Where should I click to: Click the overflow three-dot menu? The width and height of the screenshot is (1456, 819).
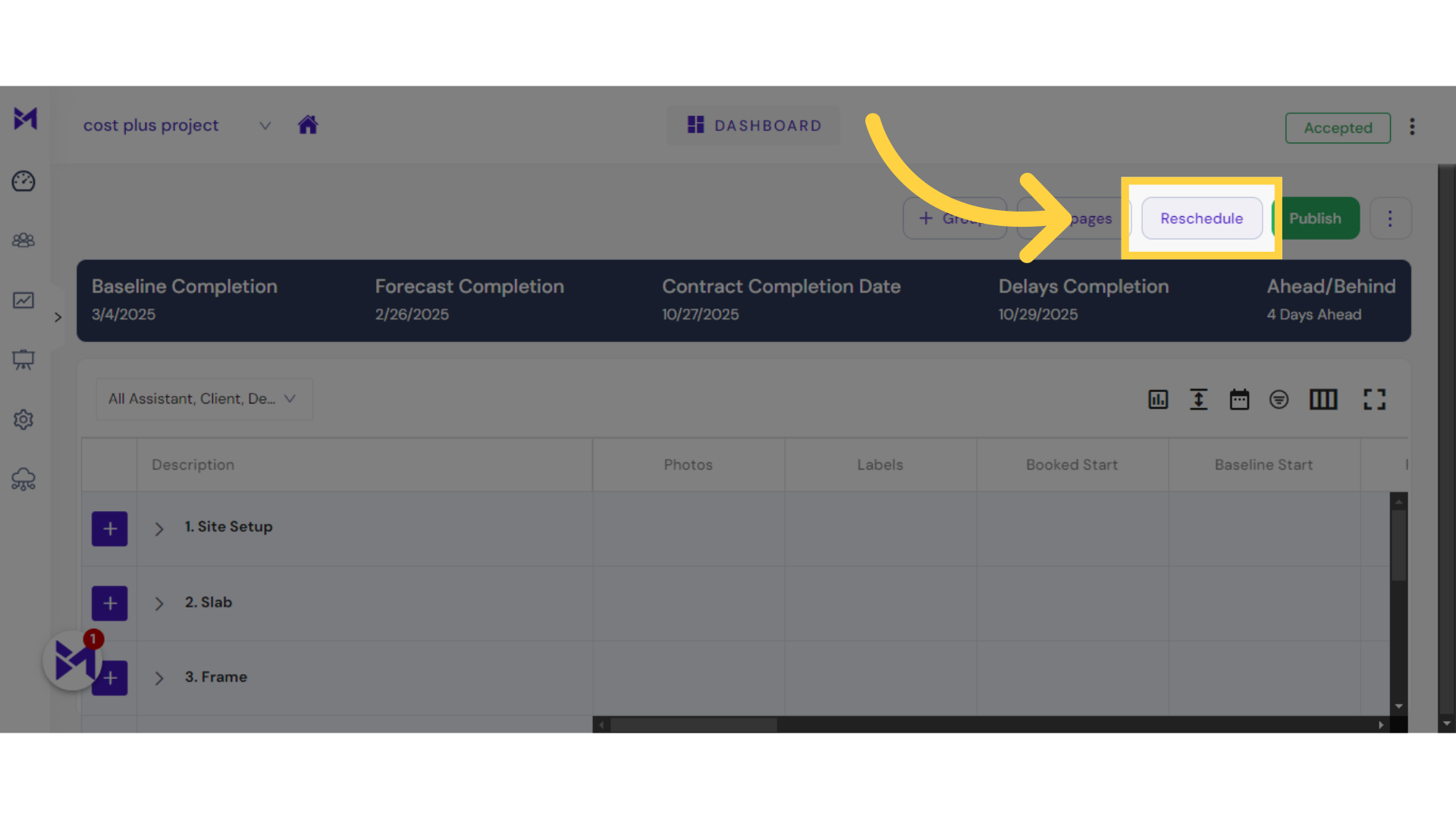click(1391, 218)
